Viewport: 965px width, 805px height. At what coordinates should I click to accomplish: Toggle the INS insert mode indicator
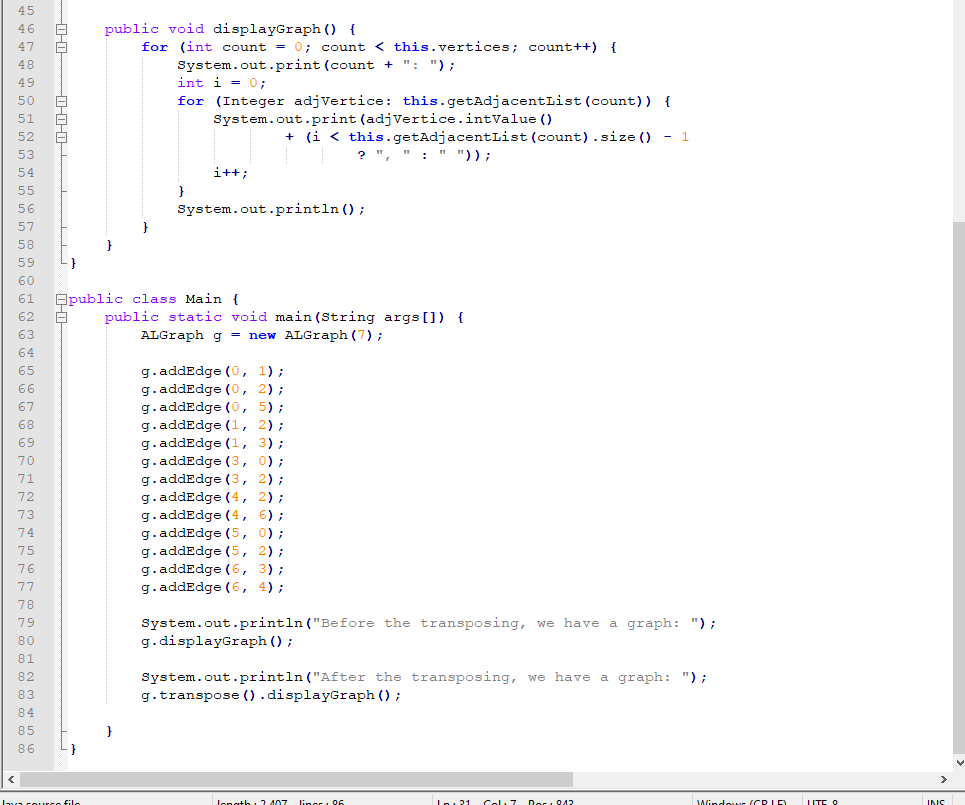tap(936, 801)
